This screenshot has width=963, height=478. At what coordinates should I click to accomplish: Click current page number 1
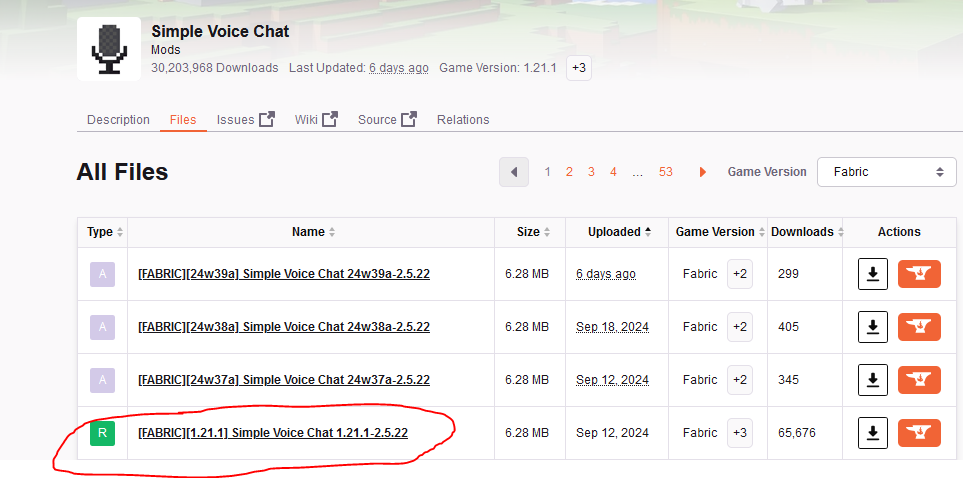tap(547, 172)
